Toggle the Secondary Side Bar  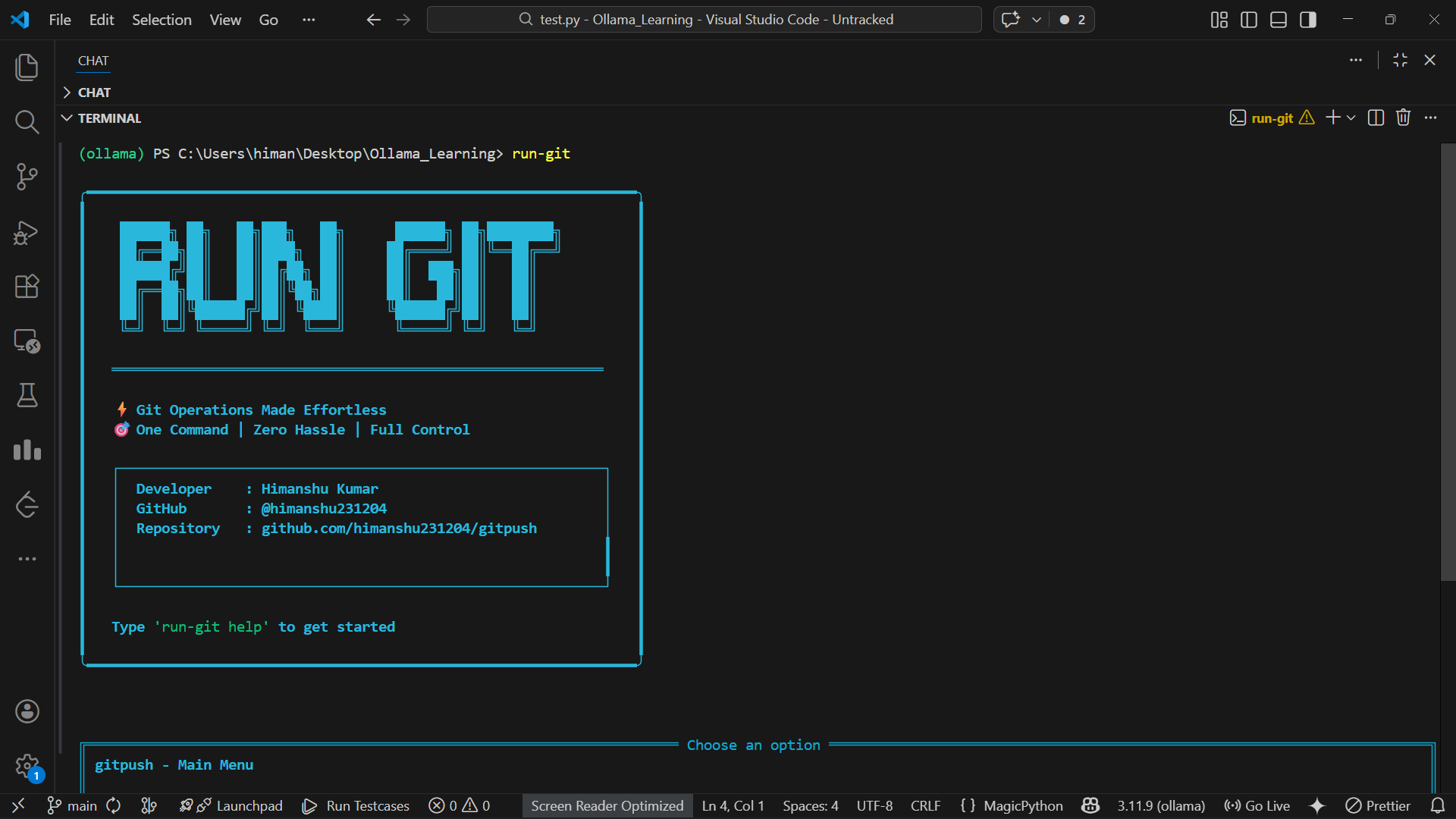coord(1308,20)
